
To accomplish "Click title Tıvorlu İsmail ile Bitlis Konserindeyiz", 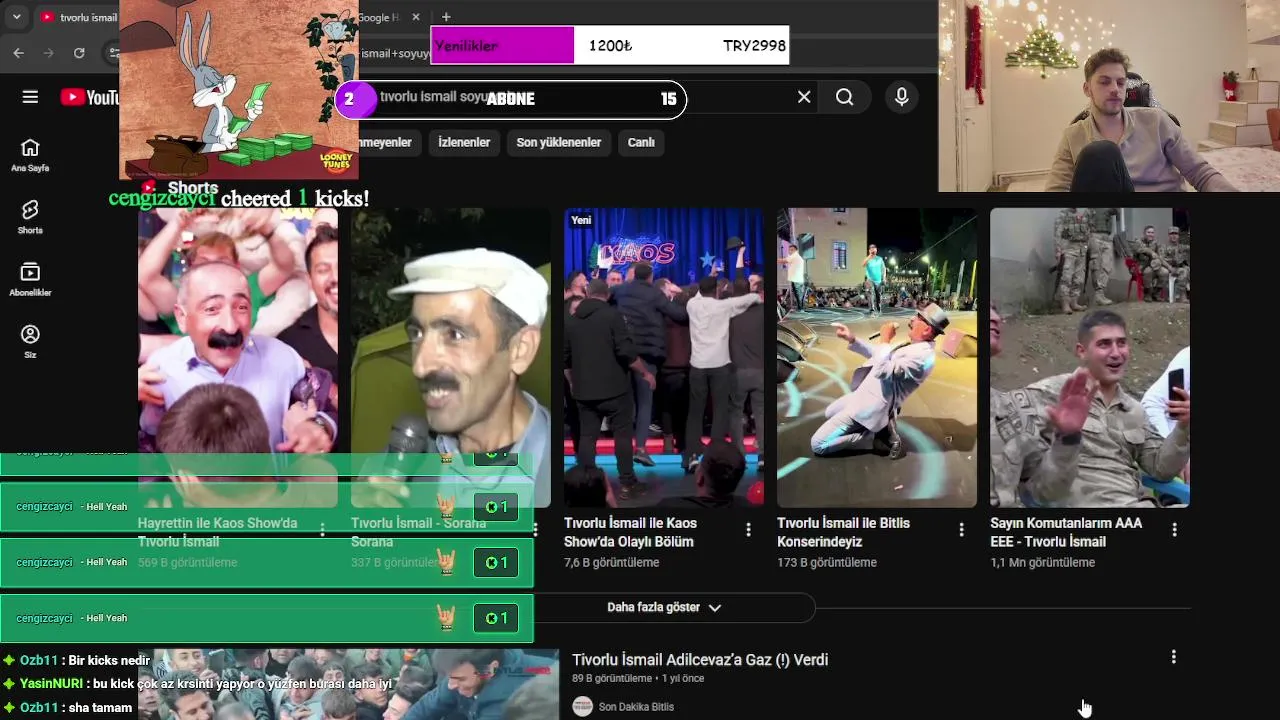I will [x=843, y=532].
